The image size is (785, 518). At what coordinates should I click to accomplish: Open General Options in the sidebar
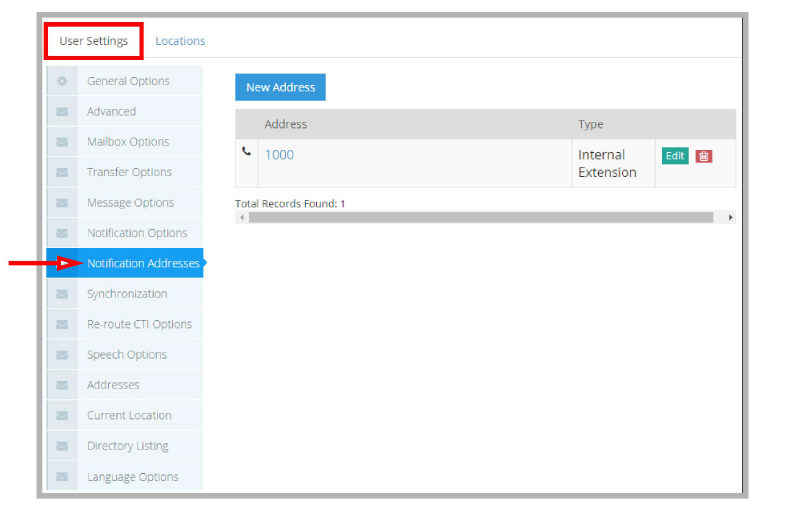point(125,81)
